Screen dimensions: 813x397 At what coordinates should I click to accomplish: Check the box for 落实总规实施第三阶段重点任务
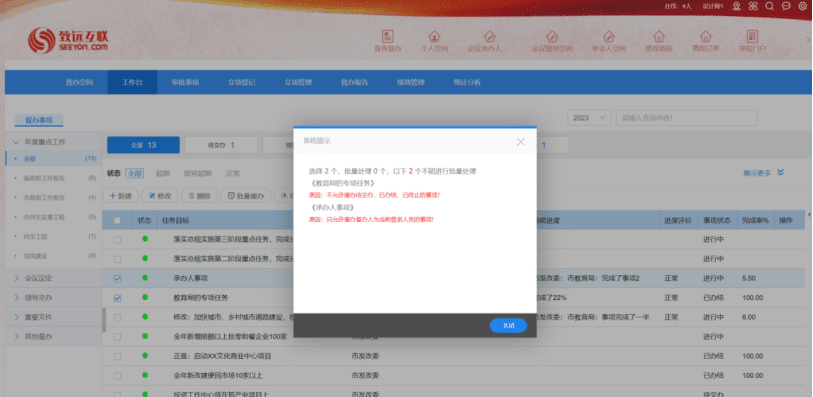(x=117, y=239)
